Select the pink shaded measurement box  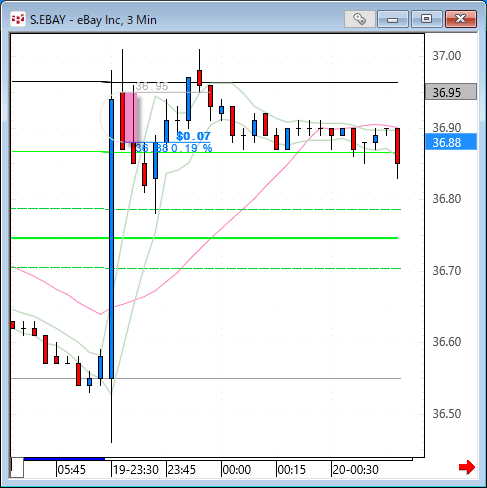[x=131, y=117]
